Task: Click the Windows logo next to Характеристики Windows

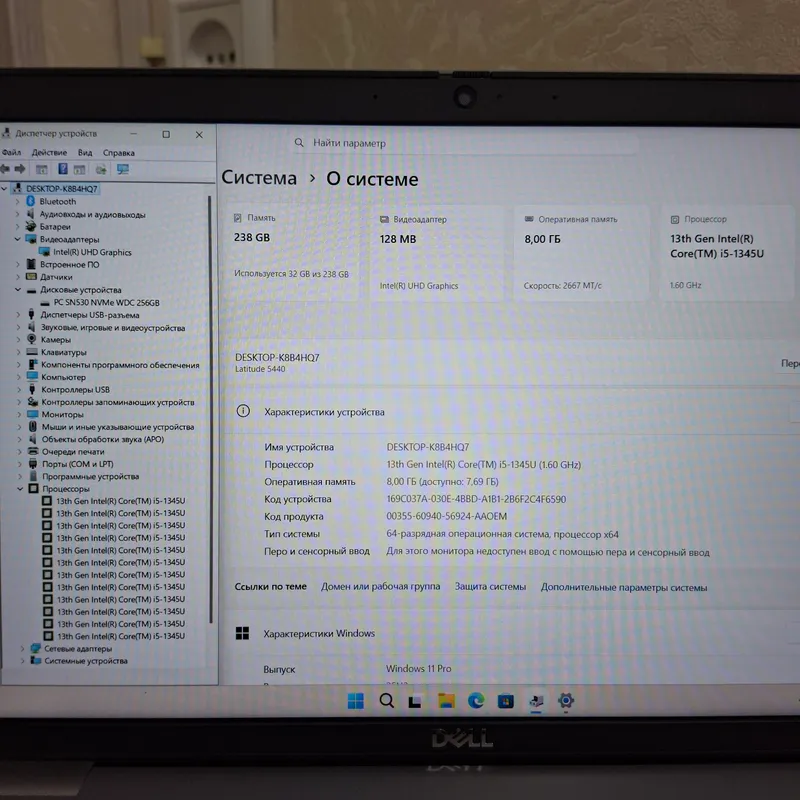Action: 242,633
